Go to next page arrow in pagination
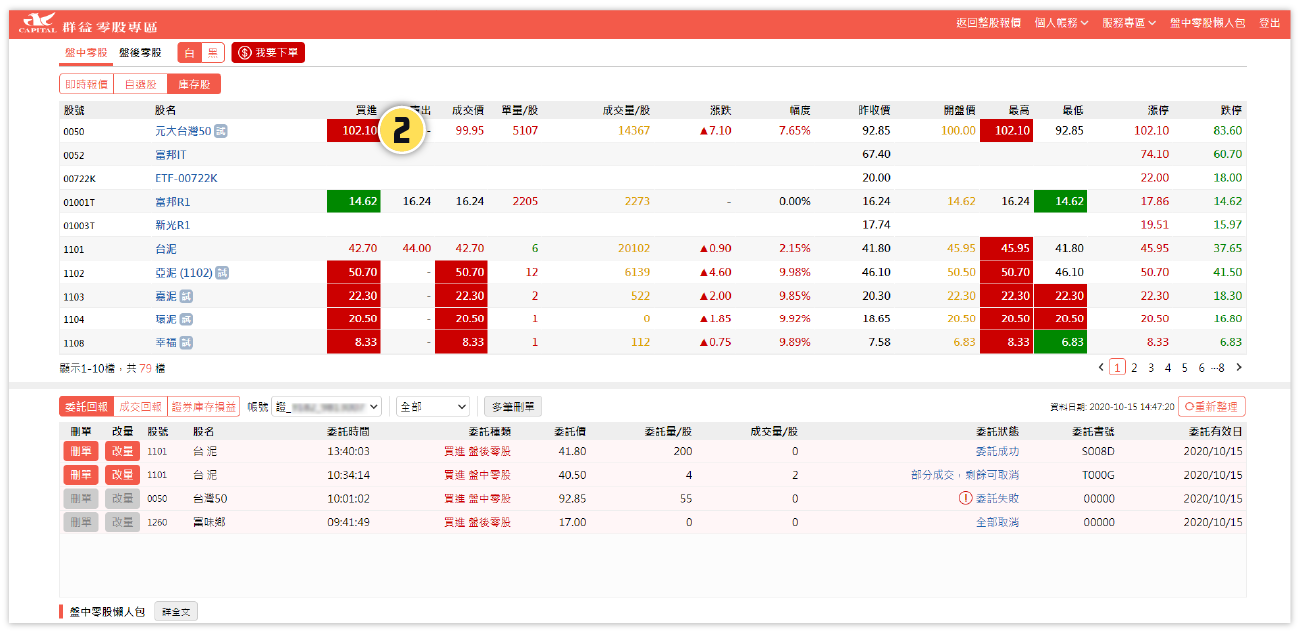This screenshot has height=633, width=1300. pyautogui.click(x=1239, y=367)
